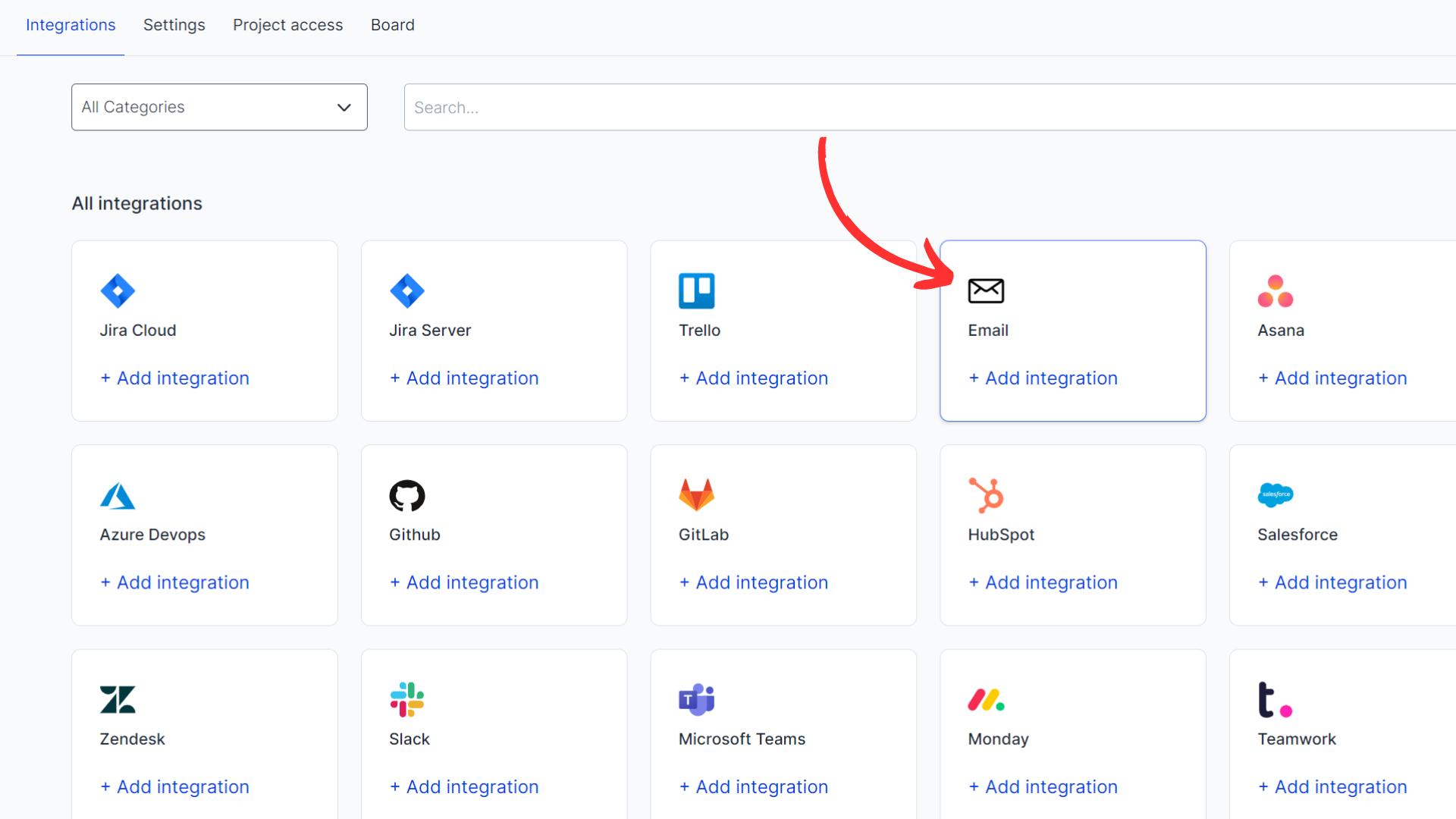Click the Asana three-dot logo
Screen dimensions: 1456x819
[1275, 291]
